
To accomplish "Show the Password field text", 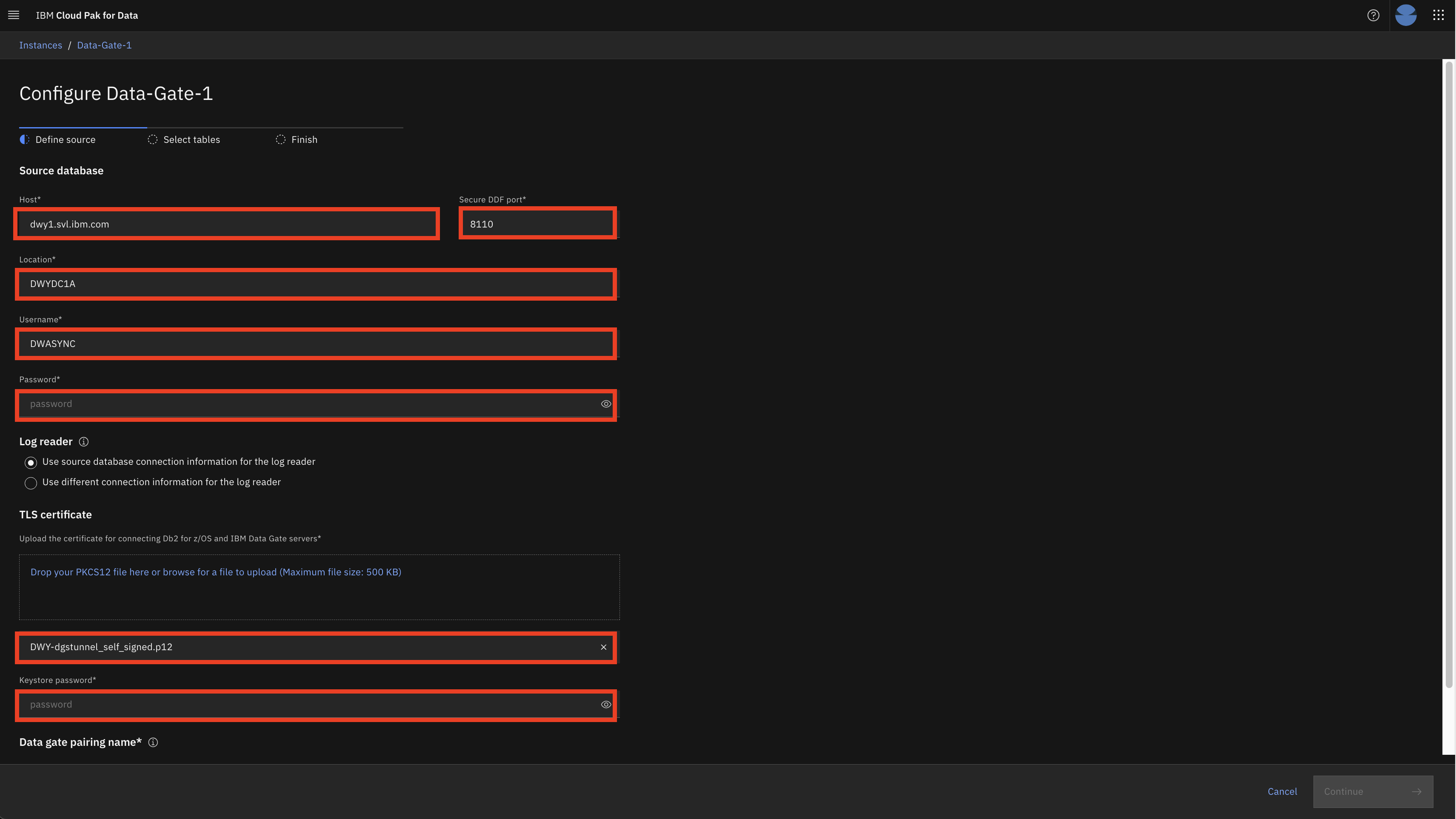I will pyautogui.click(x=605, y=404).
